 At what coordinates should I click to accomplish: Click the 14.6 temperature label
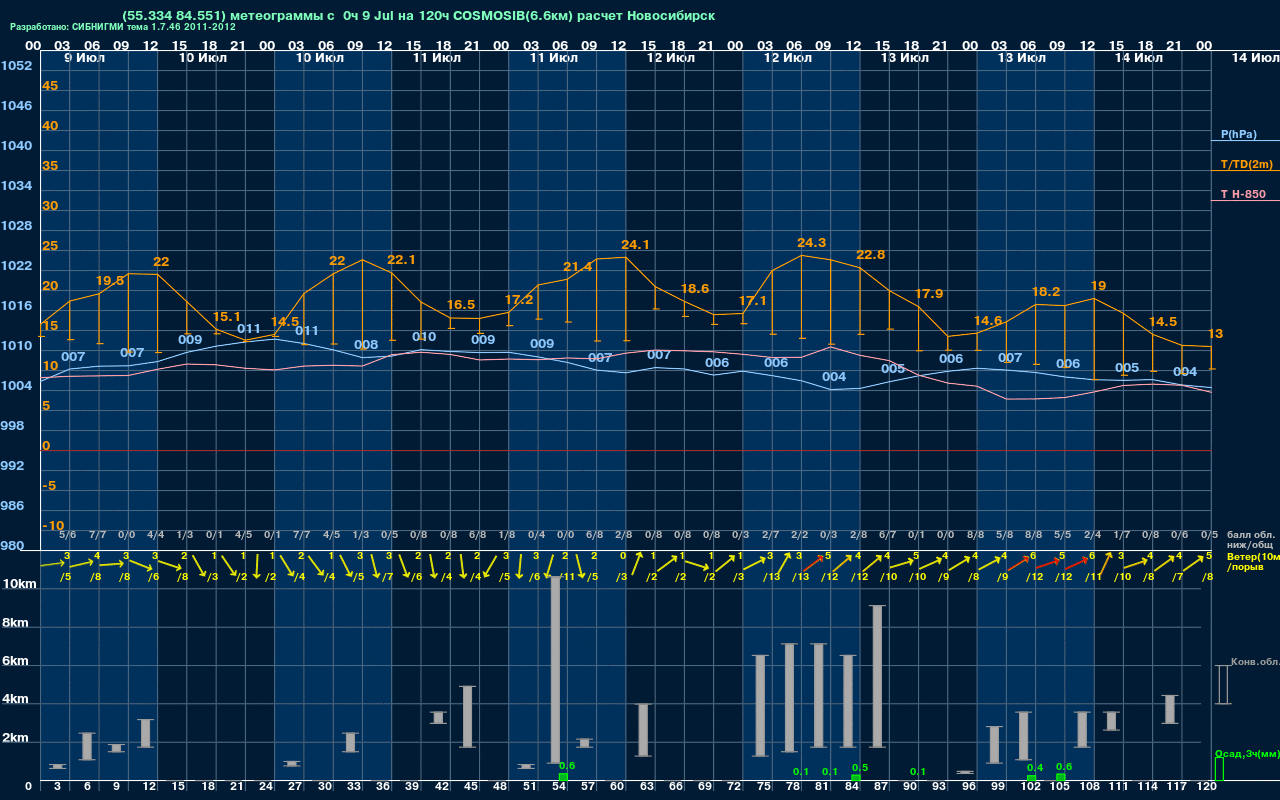coord(987,321)
